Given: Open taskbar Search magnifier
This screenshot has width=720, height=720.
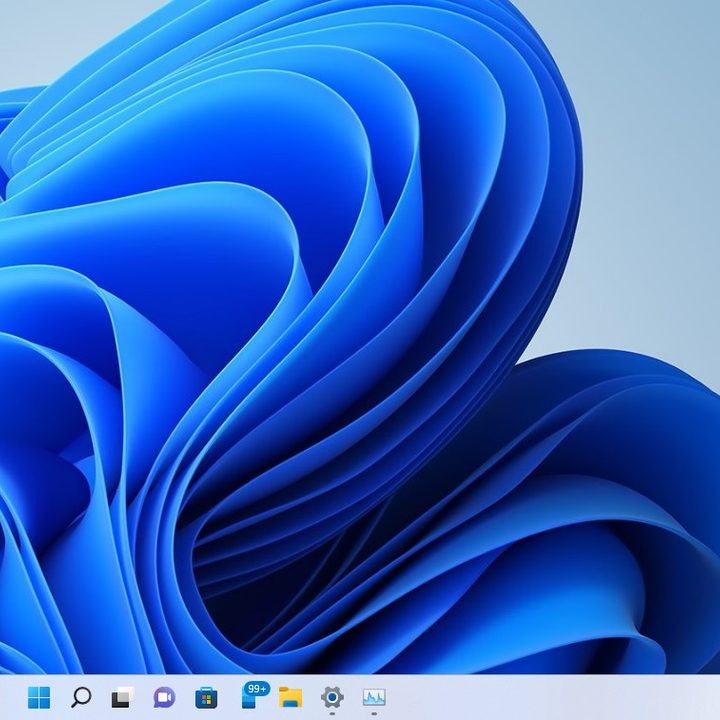Looking at the screenshot, I should [81, 698].
